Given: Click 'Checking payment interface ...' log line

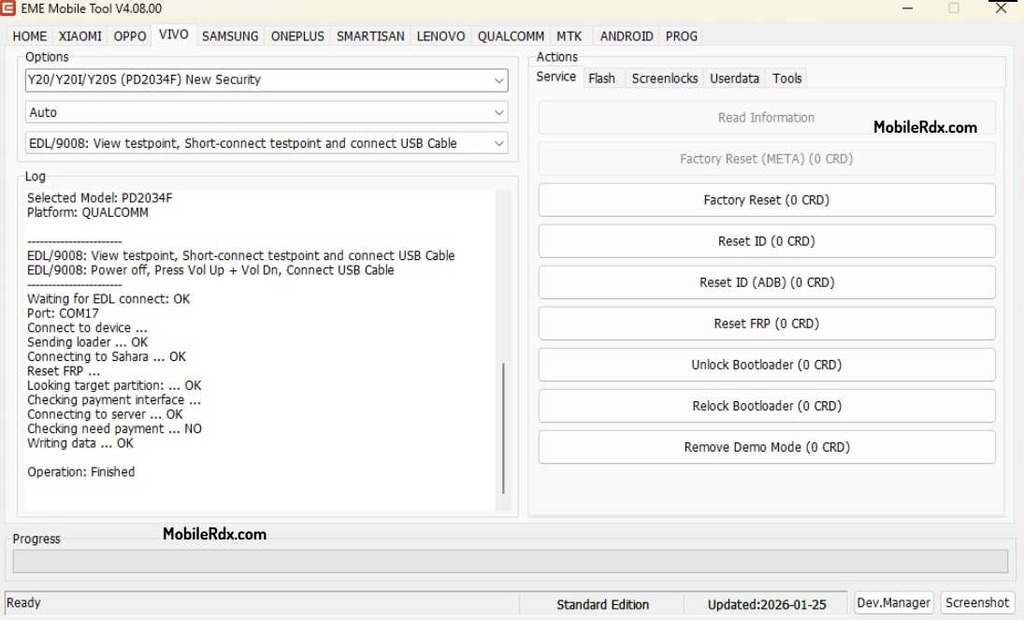Looking at the screenshot, I should click(114, 400).
